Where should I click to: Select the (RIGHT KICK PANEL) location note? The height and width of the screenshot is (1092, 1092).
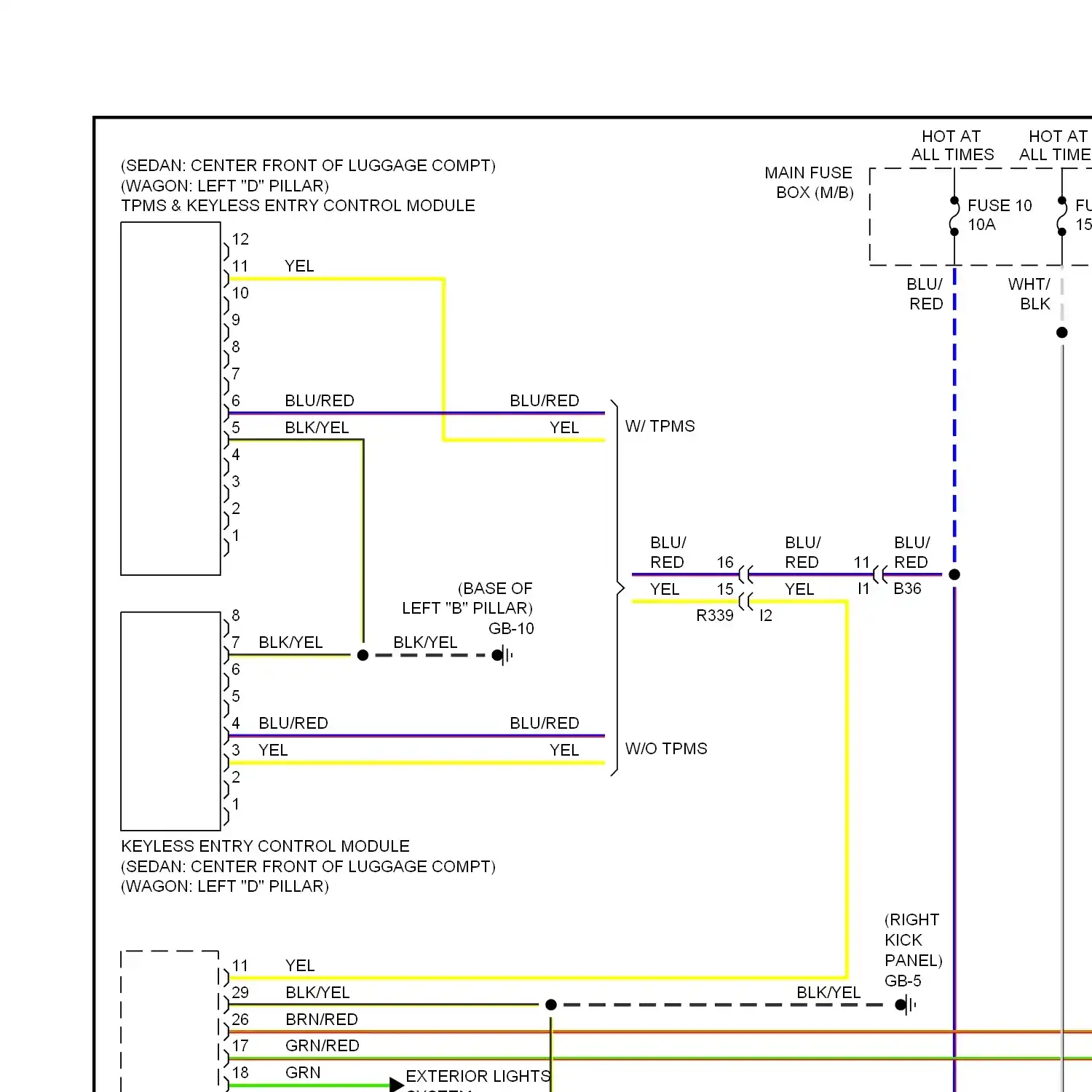point(914,941)
